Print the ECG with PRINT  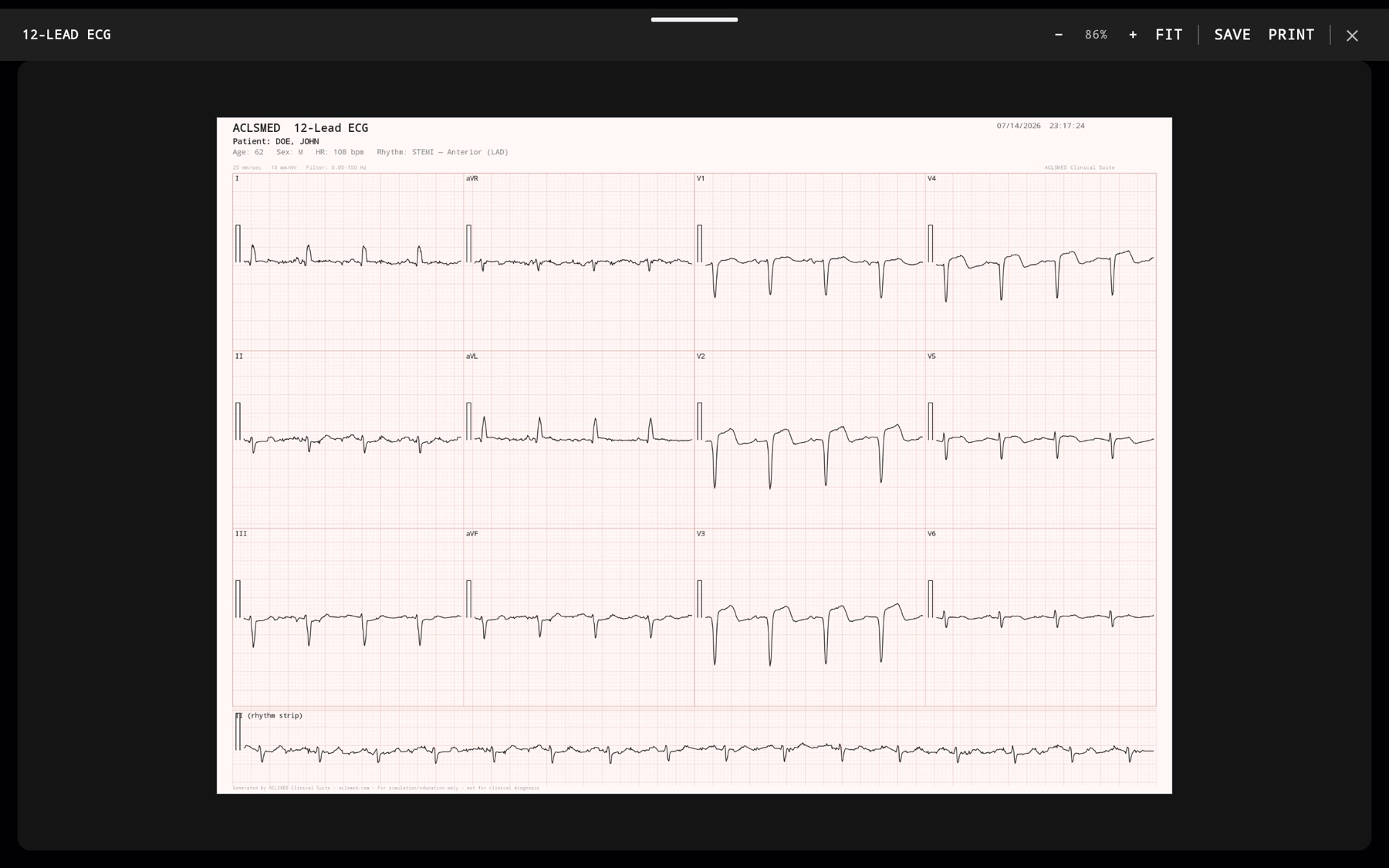coord(1291,35)
